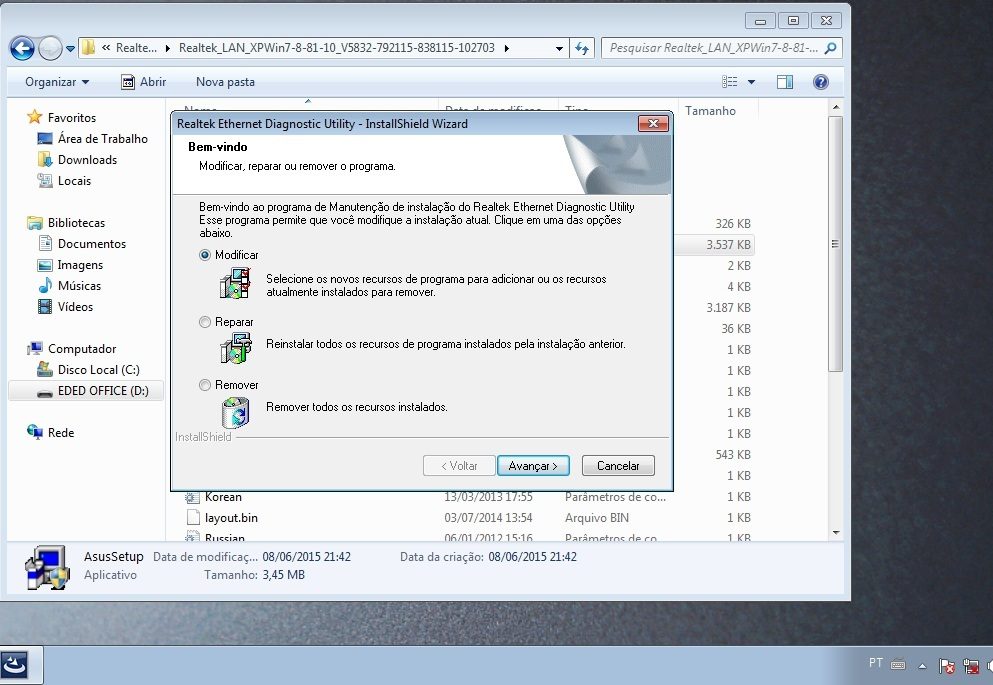Click the PT language indicator in tray
Screen dimensions: 993x685
click(x=875, y=663)
